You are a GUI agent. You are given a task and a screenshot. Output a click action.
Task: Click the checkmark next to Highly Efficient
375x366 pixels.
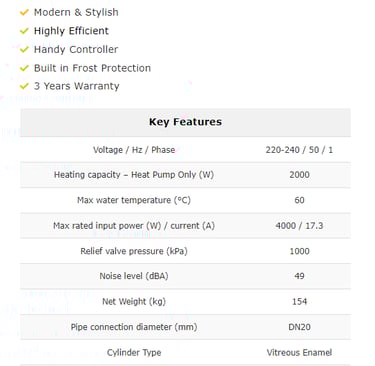[24, 31]
